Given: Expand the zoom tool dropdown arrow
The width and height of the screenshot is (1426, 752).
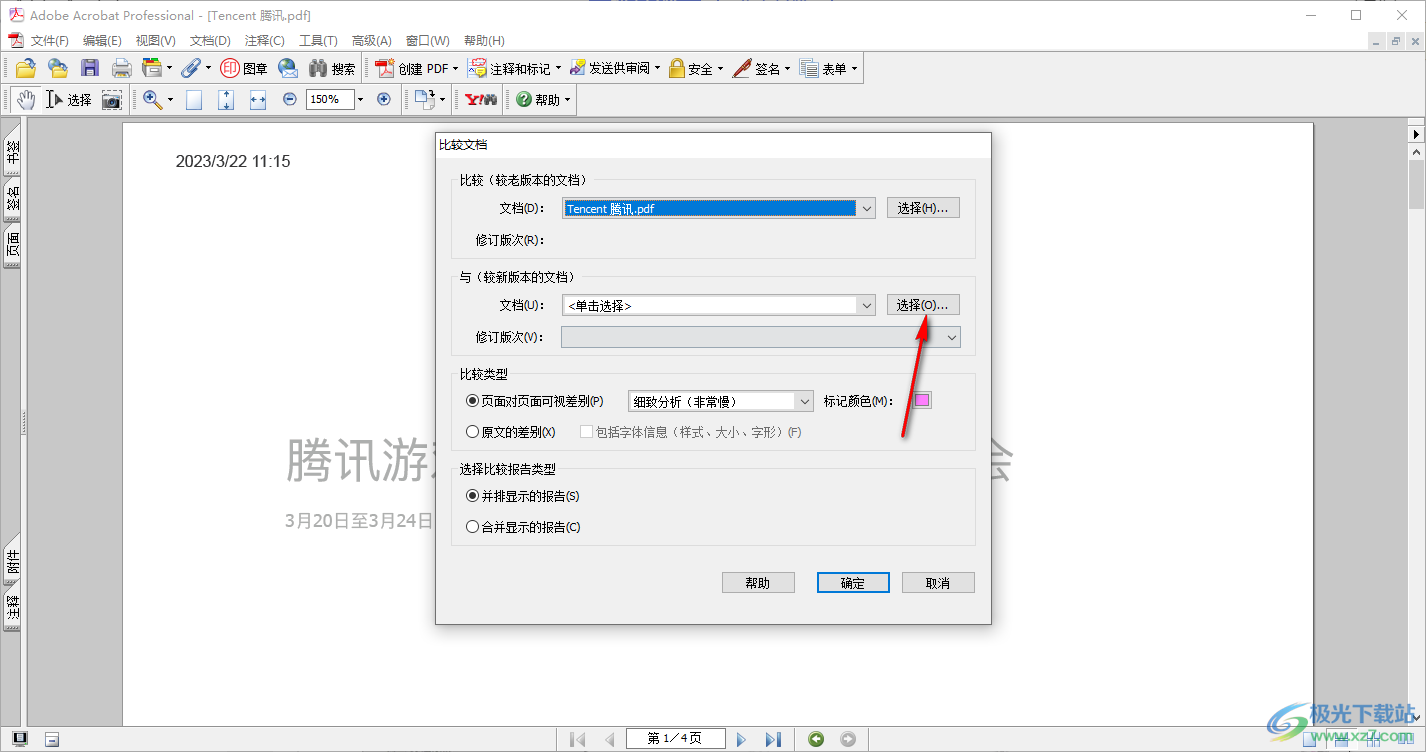Looking at the screenshot, I should click(170, 99).
